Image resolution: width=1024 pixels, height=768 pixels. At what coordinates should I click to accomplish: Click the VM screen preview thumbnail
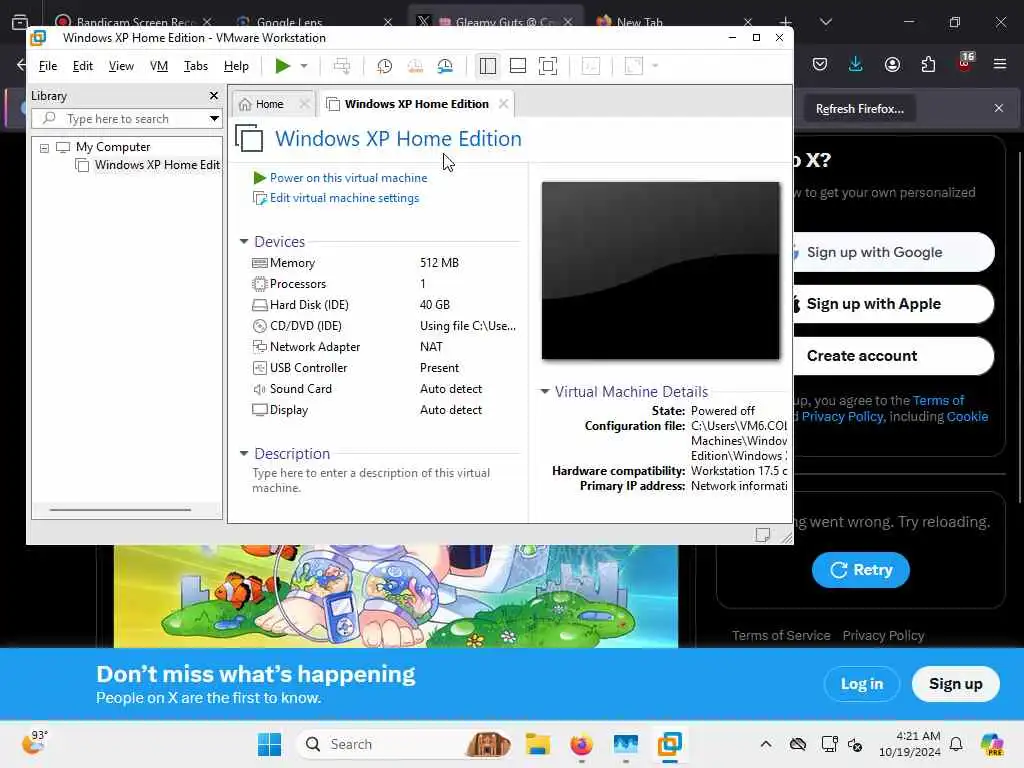(x=660, y=270)
